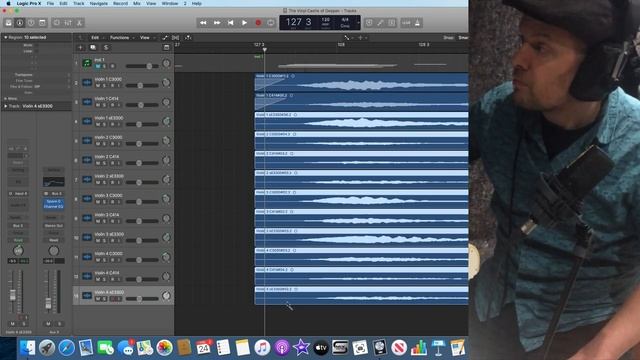Expand the More section in Region inspector
The height and width of the screenshot is (360, 640).
click(x=5, y=98)
